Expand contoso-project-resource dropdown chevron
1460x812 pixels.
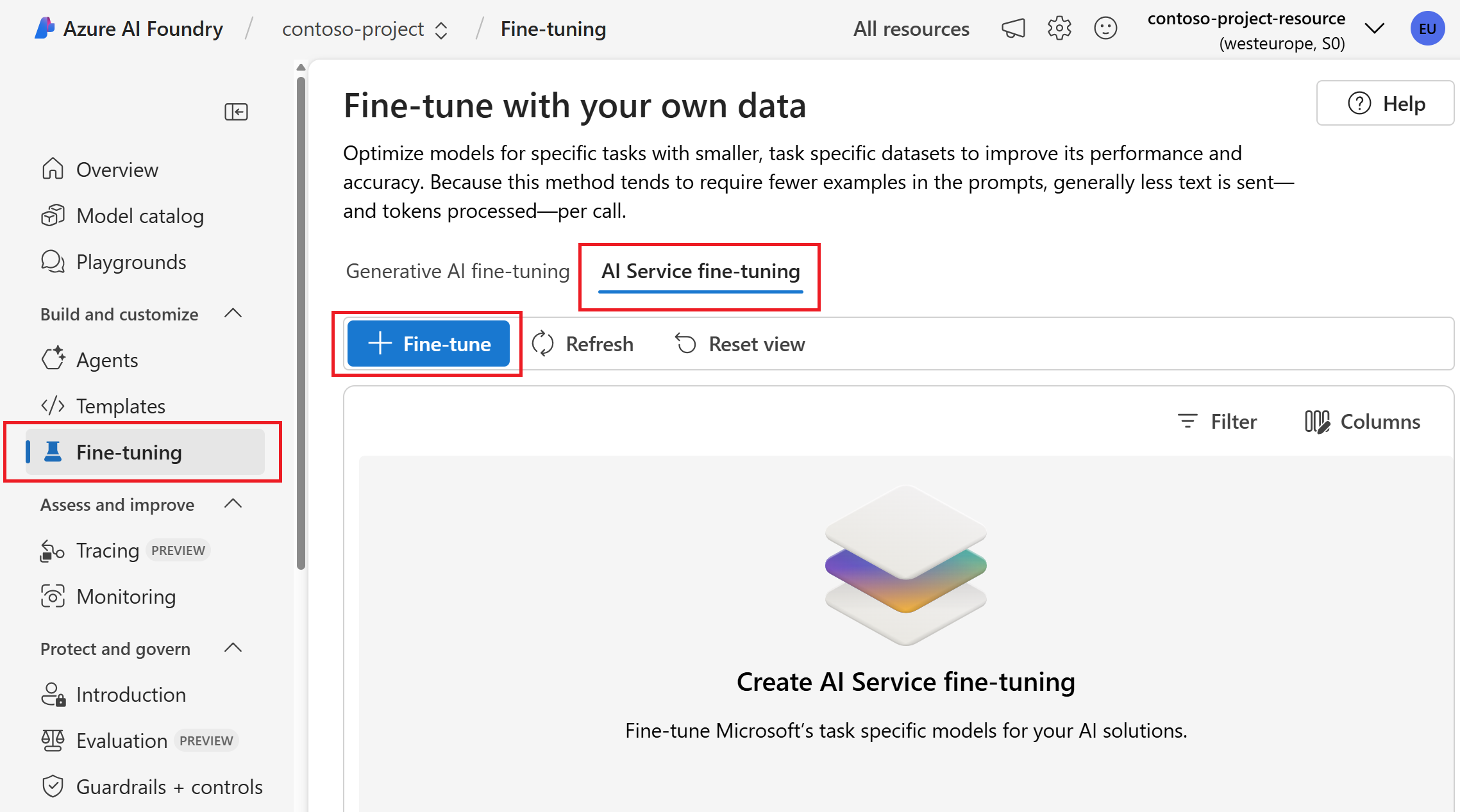point(1374,29)
